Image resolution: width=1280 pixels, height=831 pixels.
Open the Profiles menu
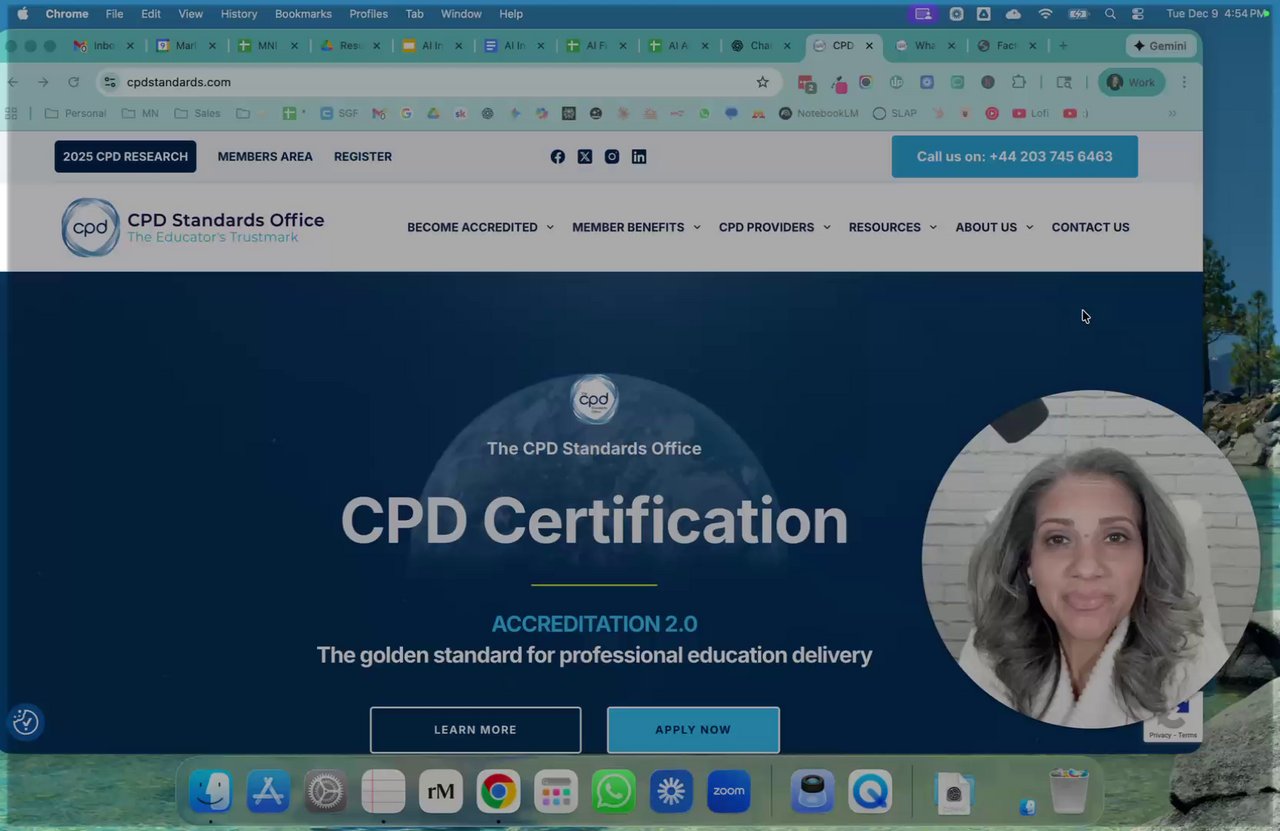(x=368, y=14)
